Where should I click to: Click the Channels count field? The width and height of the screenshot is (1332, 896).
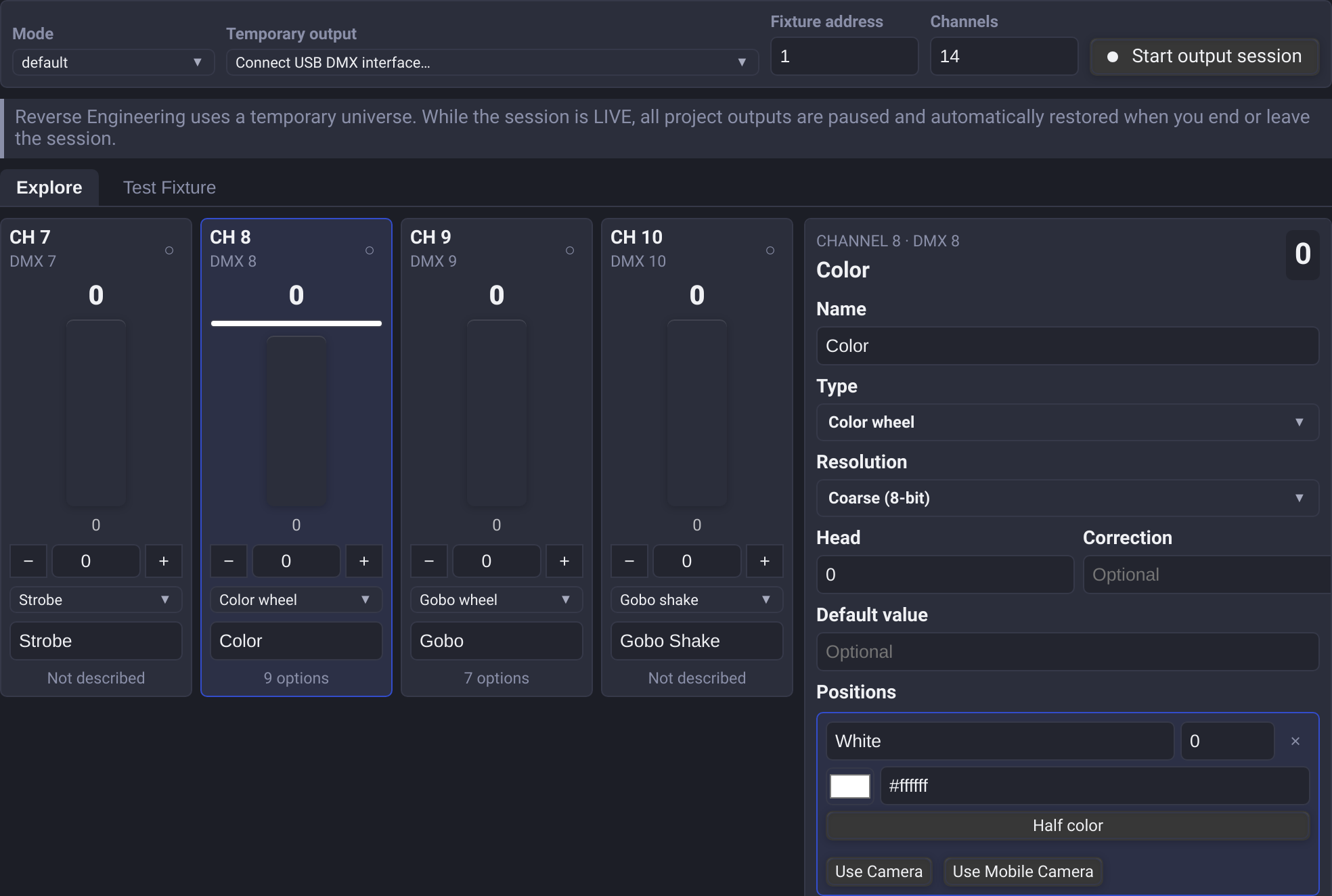pyautogui.click(x=1004, y=56)
